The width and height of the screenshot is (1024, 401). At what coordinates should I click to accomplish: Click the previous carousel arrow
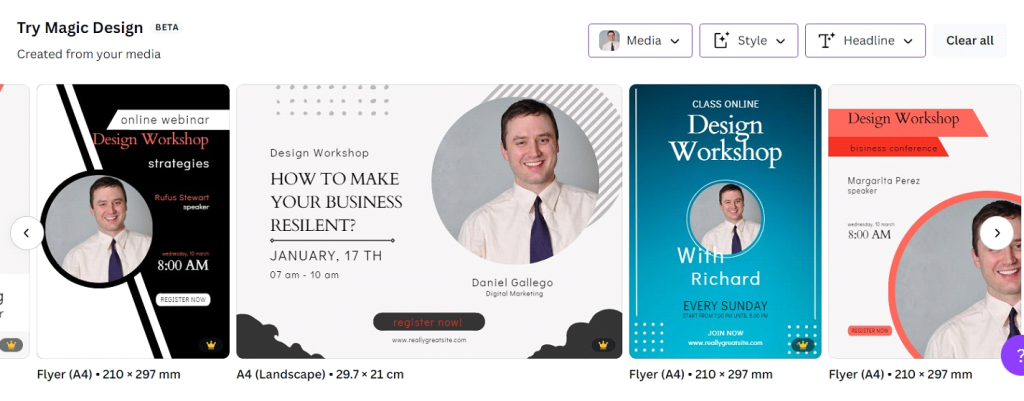27,233
